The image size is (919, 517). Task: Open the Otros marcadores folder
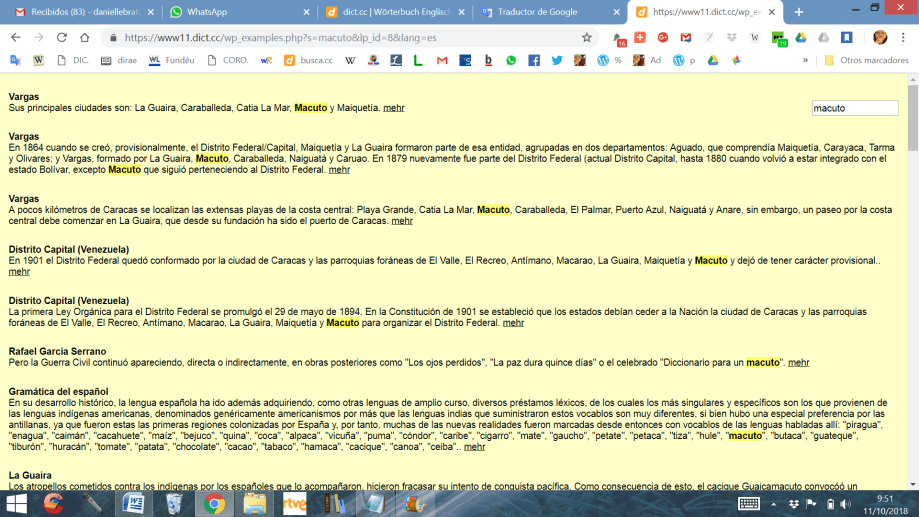(x=865, y=60)
